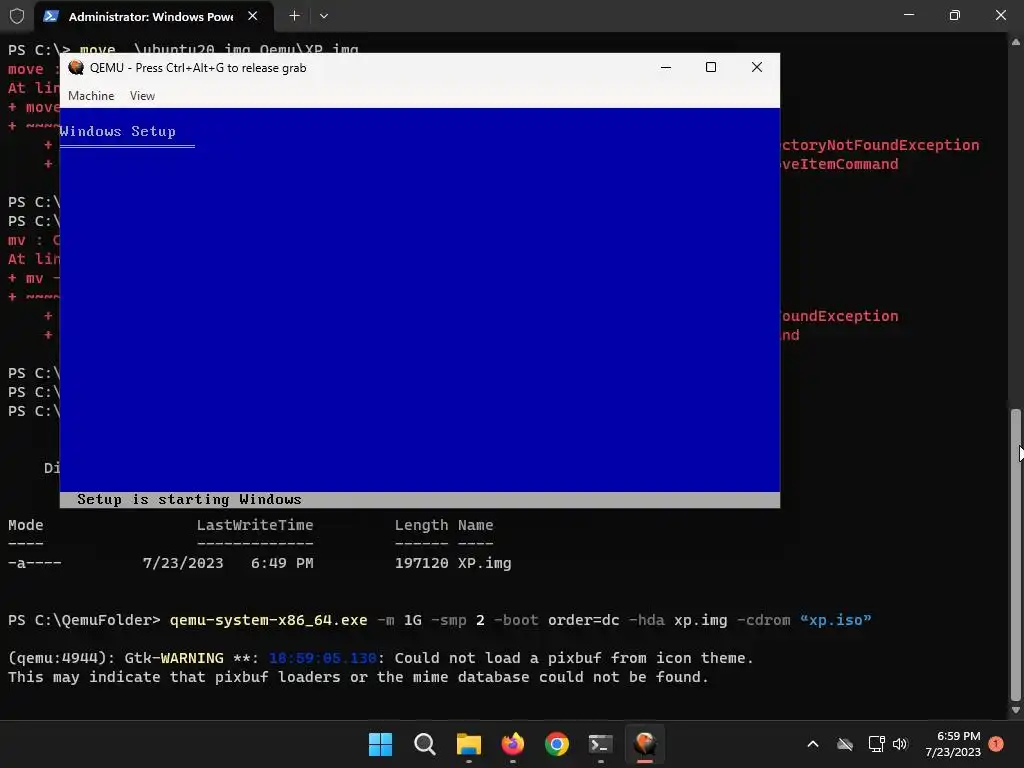Open network settings tray icon
1024x768 pixels.
[x=876, y=744]
